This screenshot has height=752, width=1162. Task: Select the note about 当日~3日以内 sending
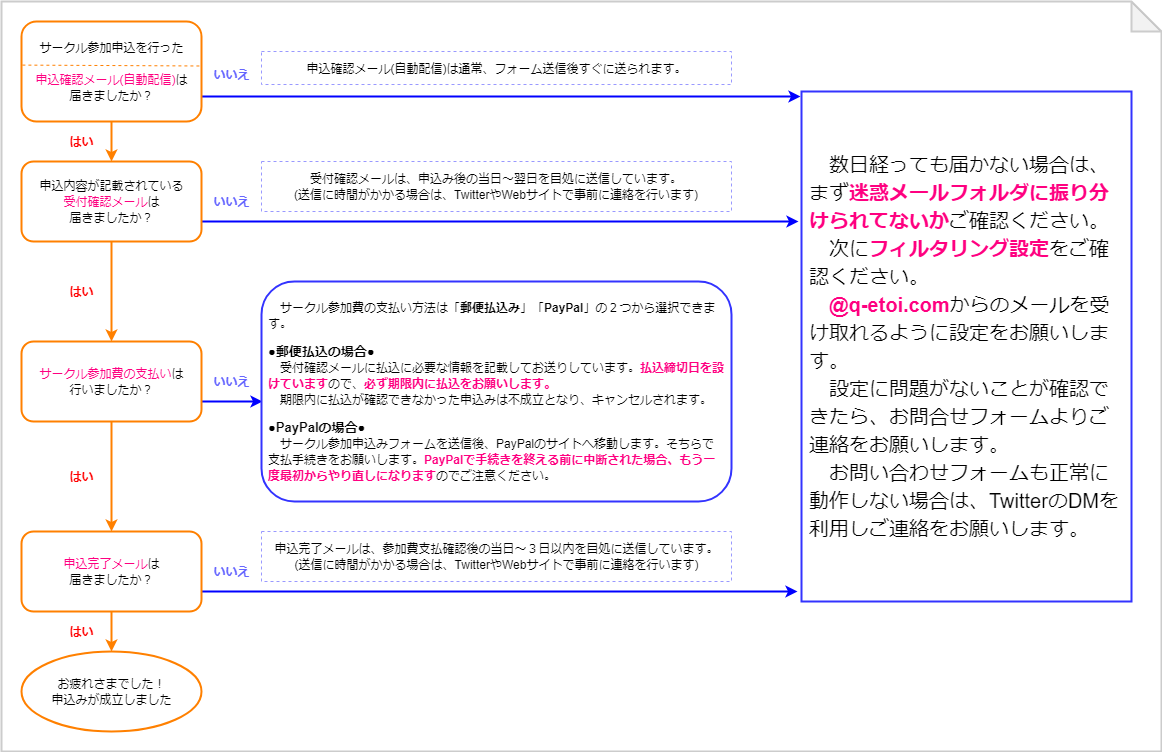(x=495, y=557)
